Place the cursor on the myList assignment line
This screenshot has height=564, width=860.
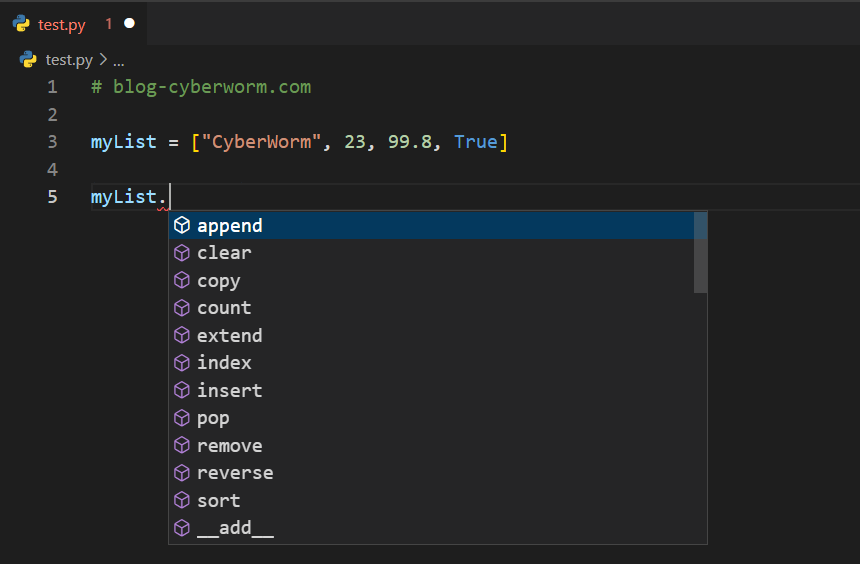pos(300,142)
